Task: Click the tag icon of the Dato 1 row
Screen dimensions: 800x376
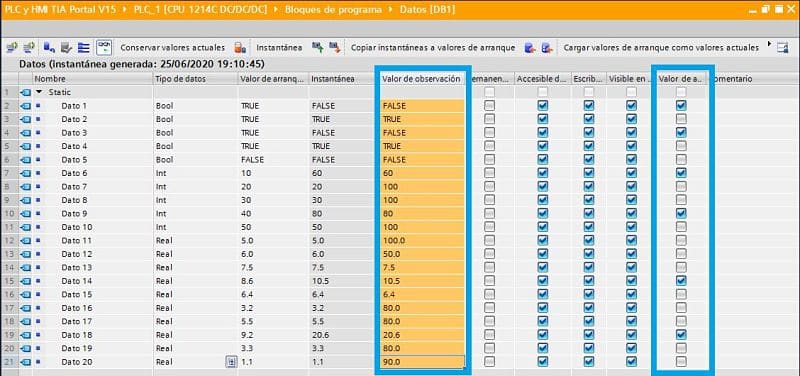Action: [x=26, y=106]
